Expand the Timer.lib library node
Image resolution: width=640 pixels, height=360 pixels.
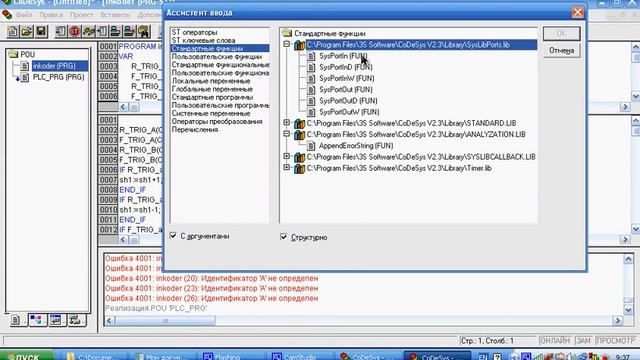287,167
